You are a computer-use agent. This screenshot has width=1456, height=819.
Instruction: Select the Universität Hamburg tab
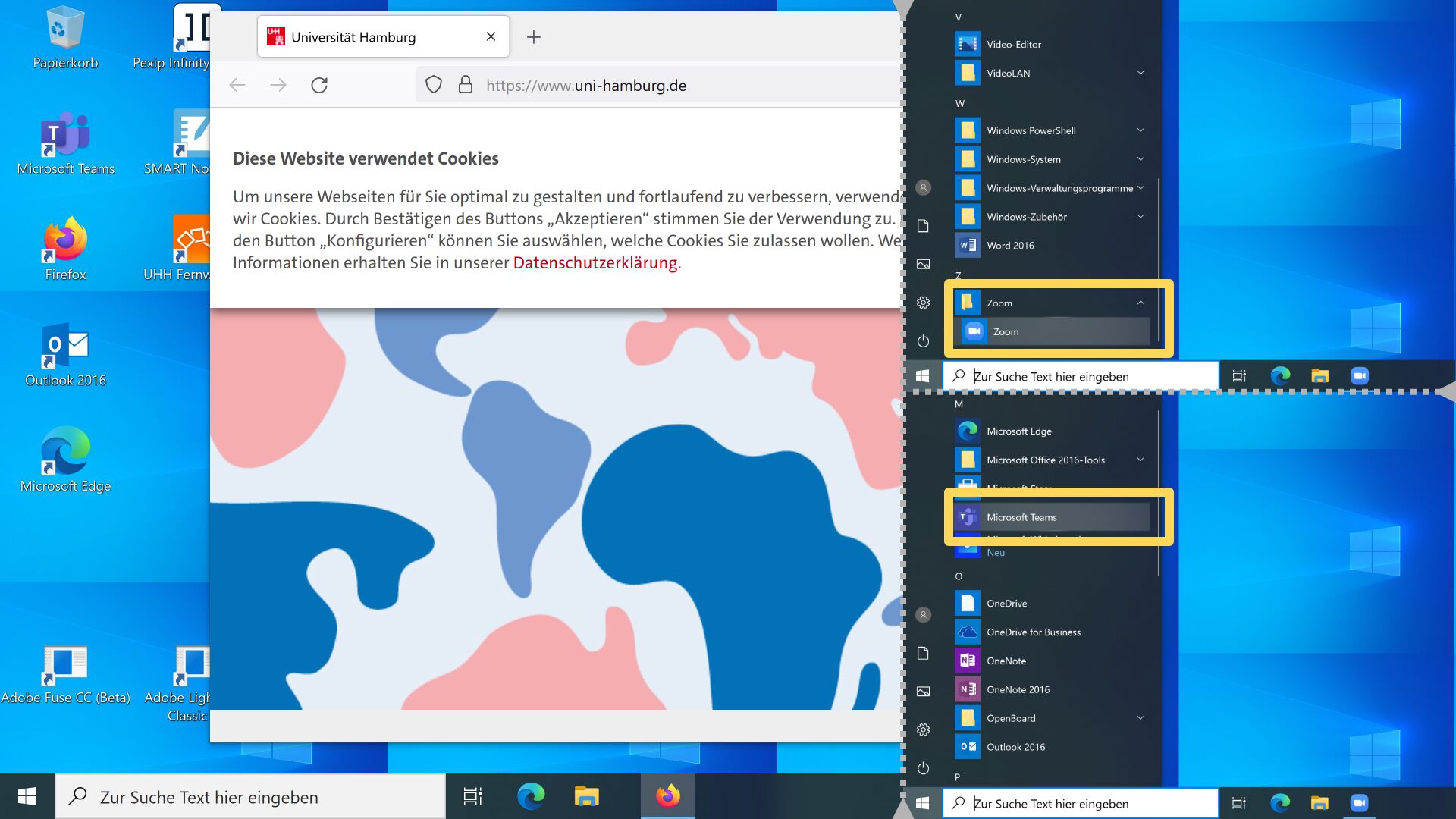[383, 36]
